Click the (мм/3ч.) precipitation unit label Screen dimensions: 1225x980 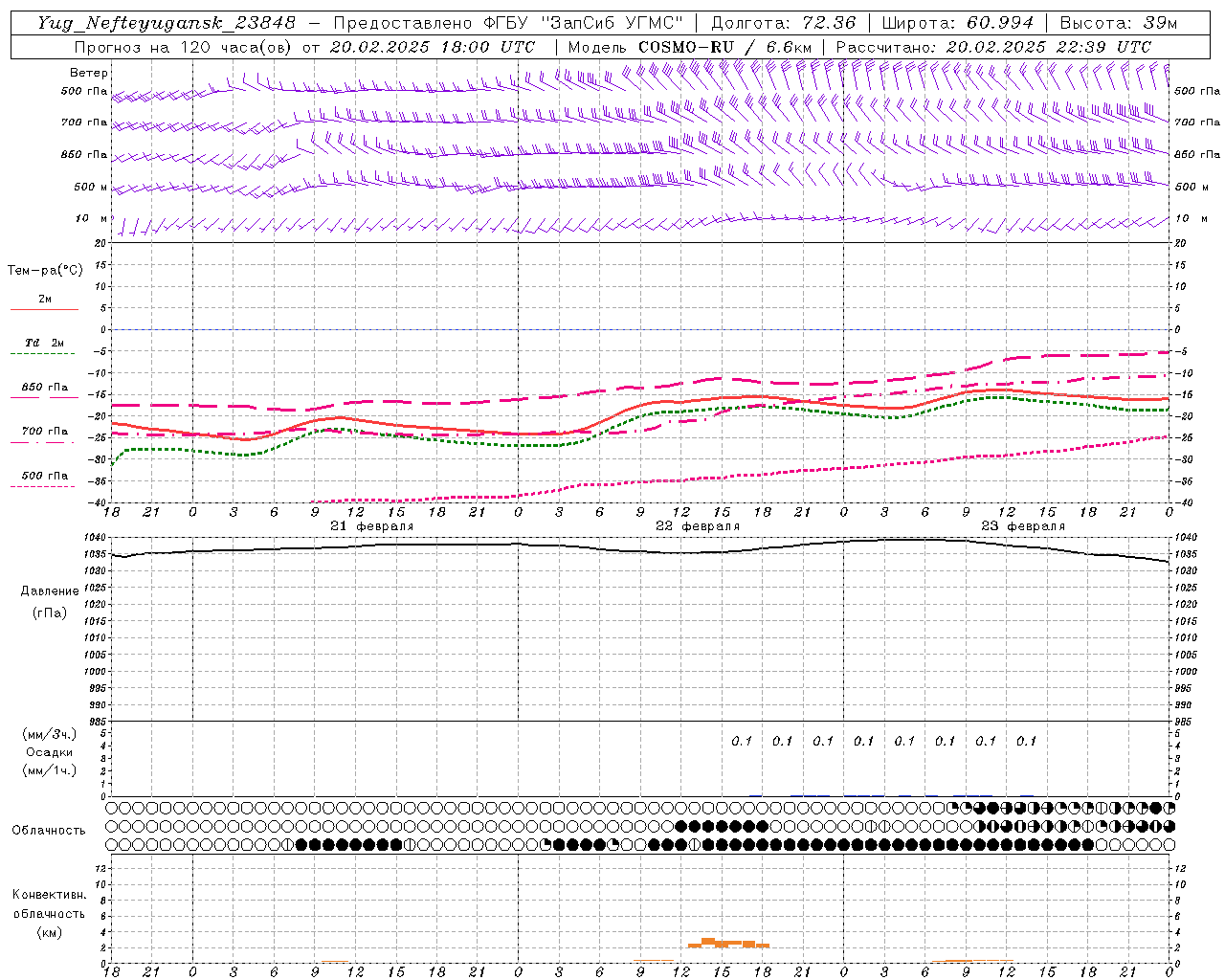coord(50,734)
